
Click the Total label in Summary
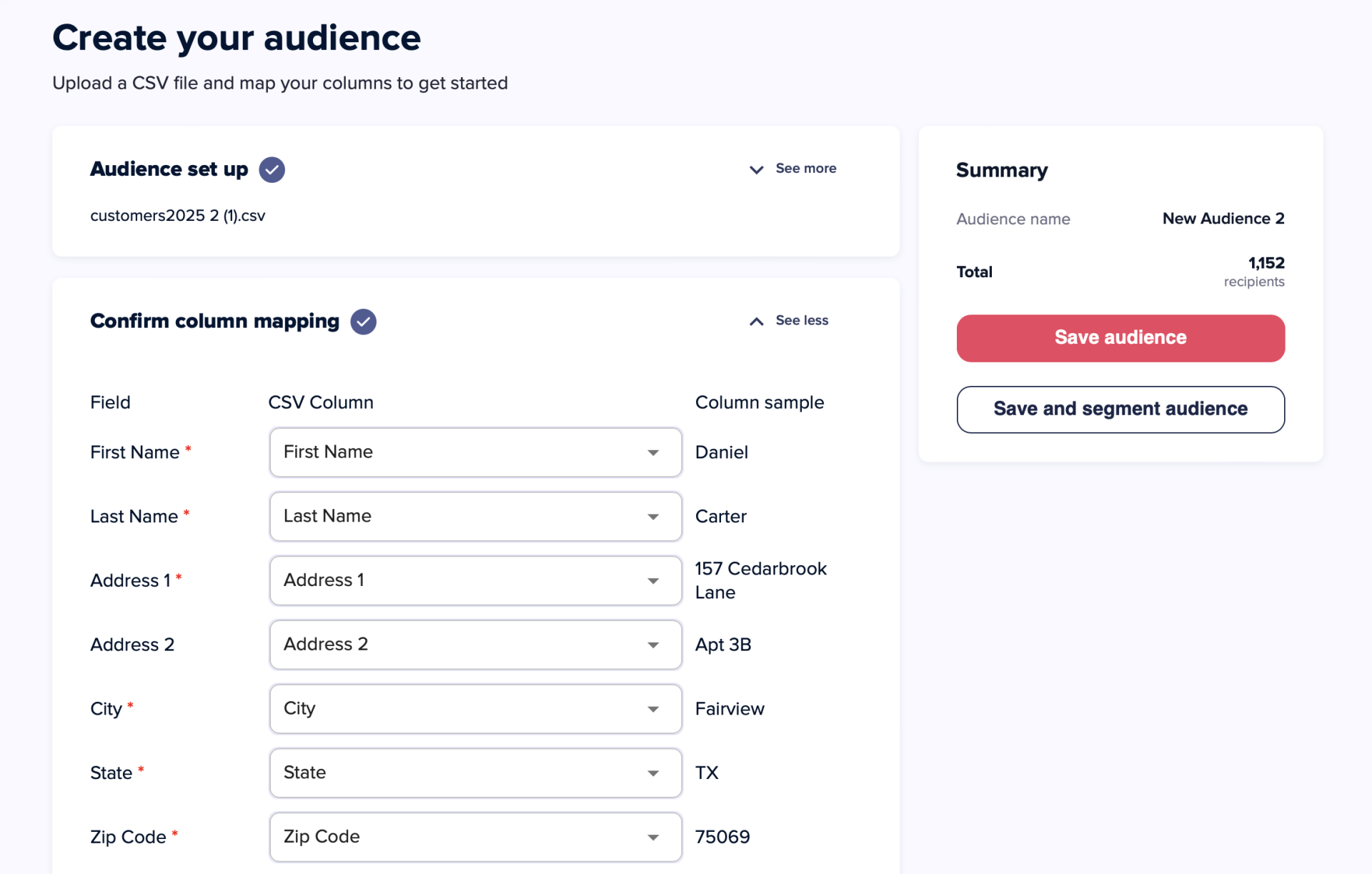[975, 272]
